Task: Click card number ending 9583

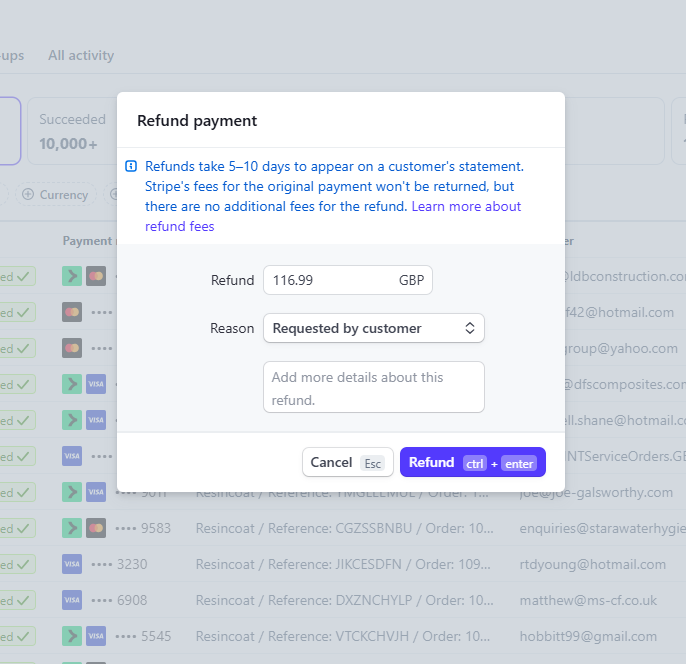Action: tap(143, 528)
